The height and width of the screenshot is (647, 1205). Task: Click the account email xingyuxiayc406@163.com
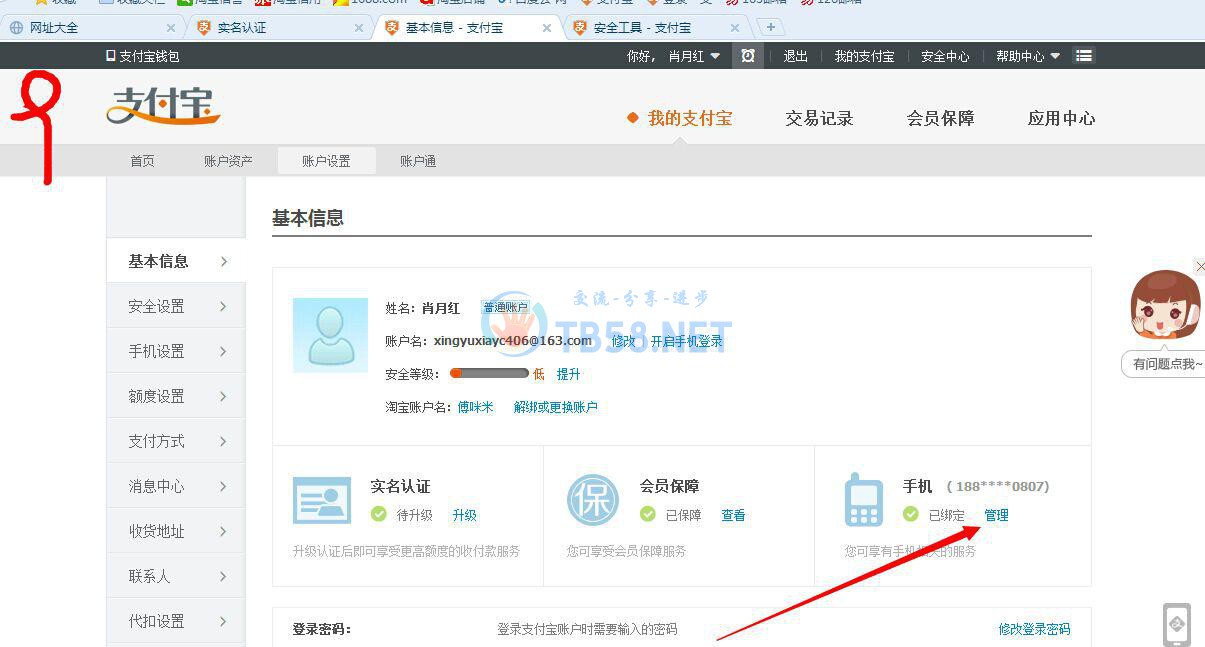tap(513, 341)
